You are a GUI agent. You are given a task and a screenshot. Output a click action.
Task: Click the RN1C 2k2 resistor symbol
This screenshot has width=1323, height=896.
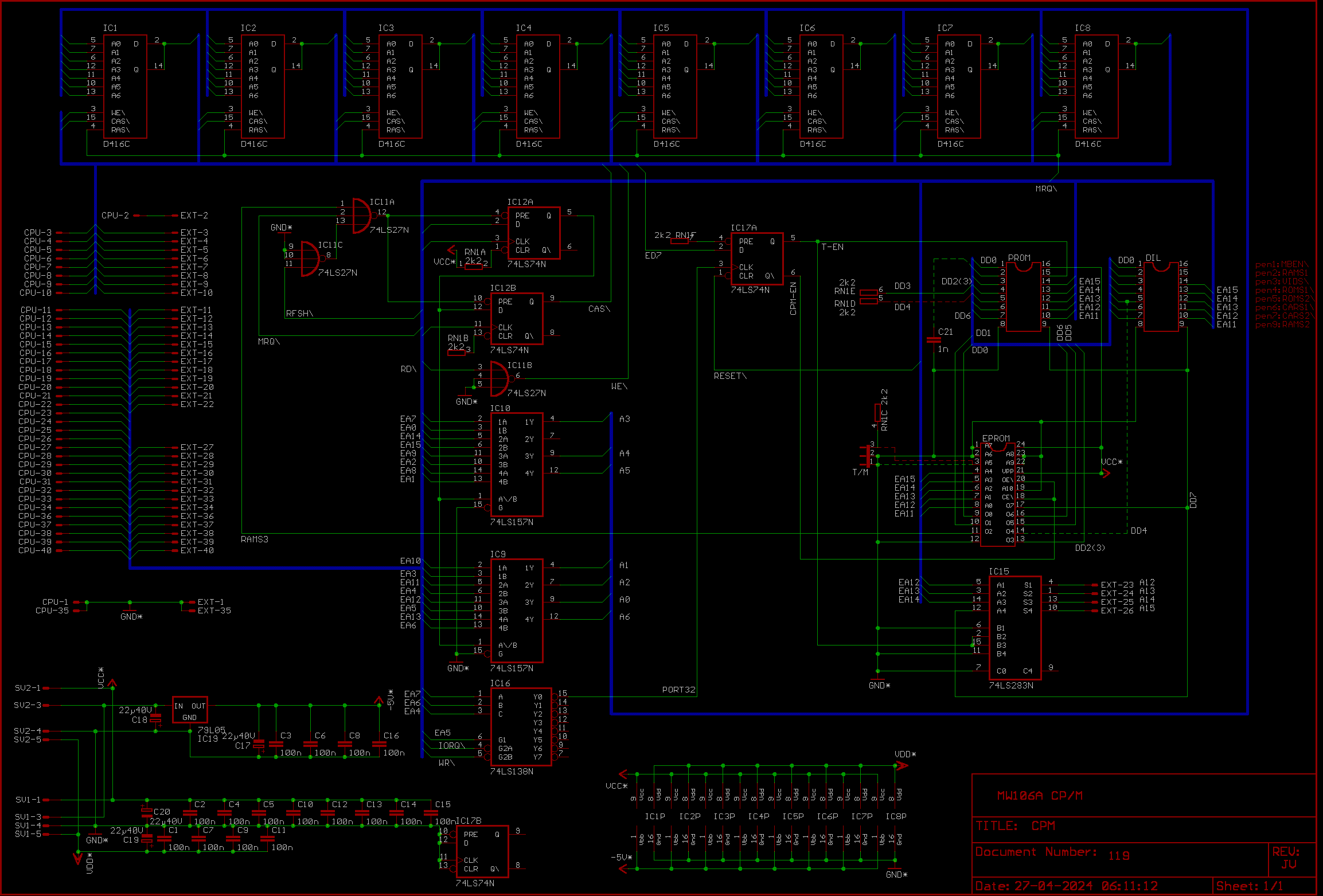click(877, 413)
